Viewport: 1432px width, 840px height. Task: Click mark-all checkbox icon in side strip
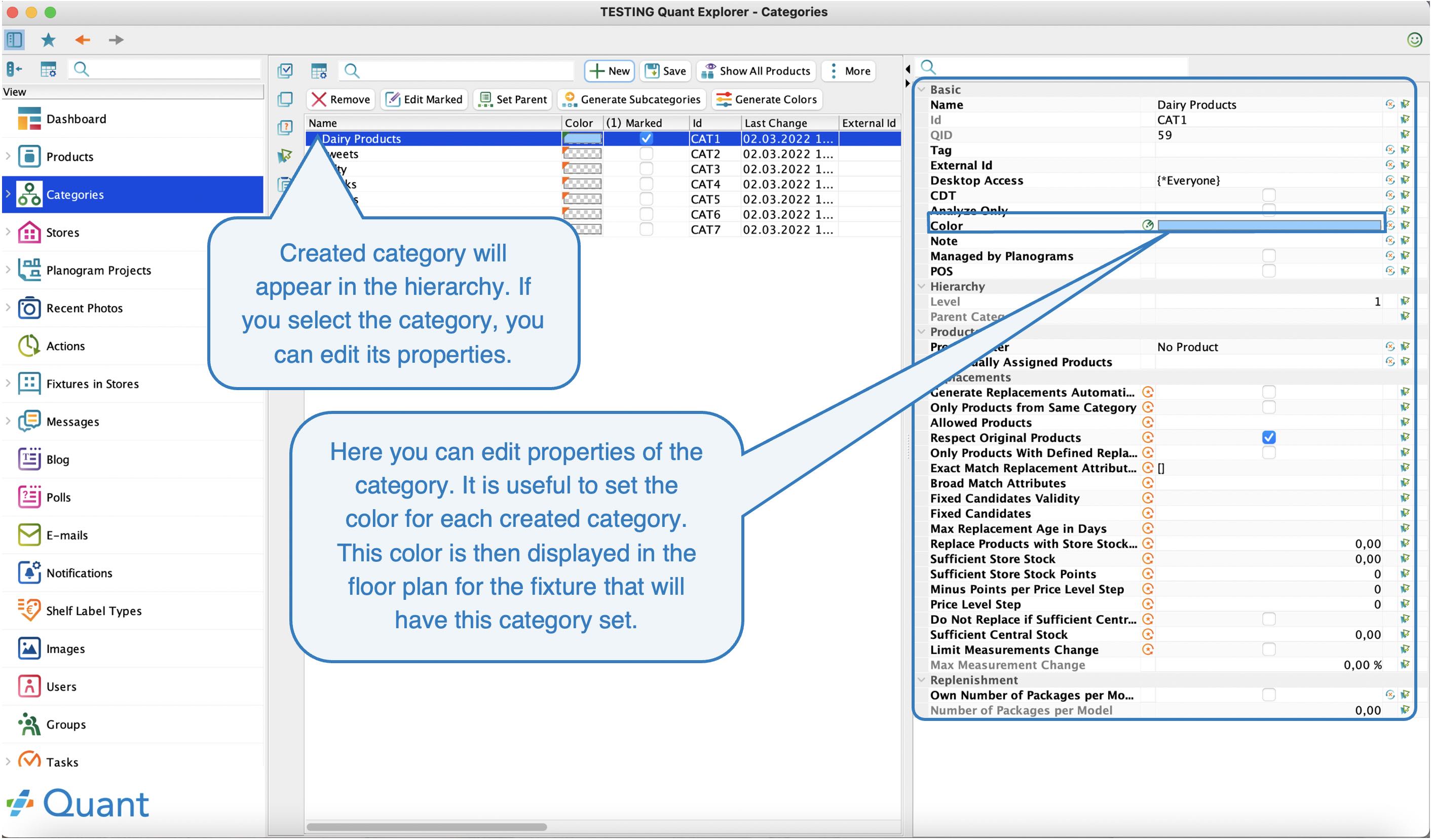pyautogui.click(x=285, y=70)
